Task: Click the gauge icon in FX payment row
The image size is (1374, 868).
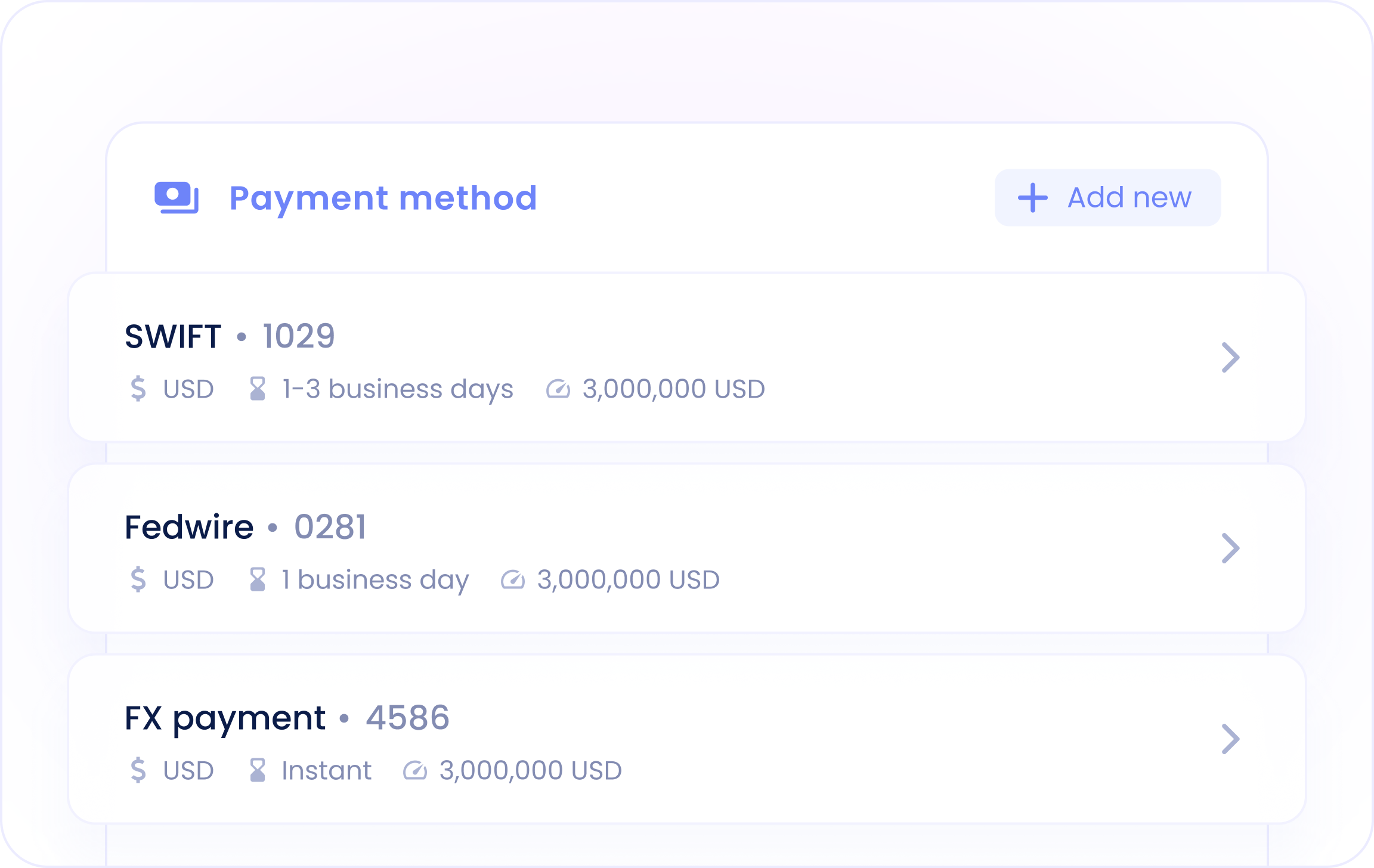Action: click(415, 770)
